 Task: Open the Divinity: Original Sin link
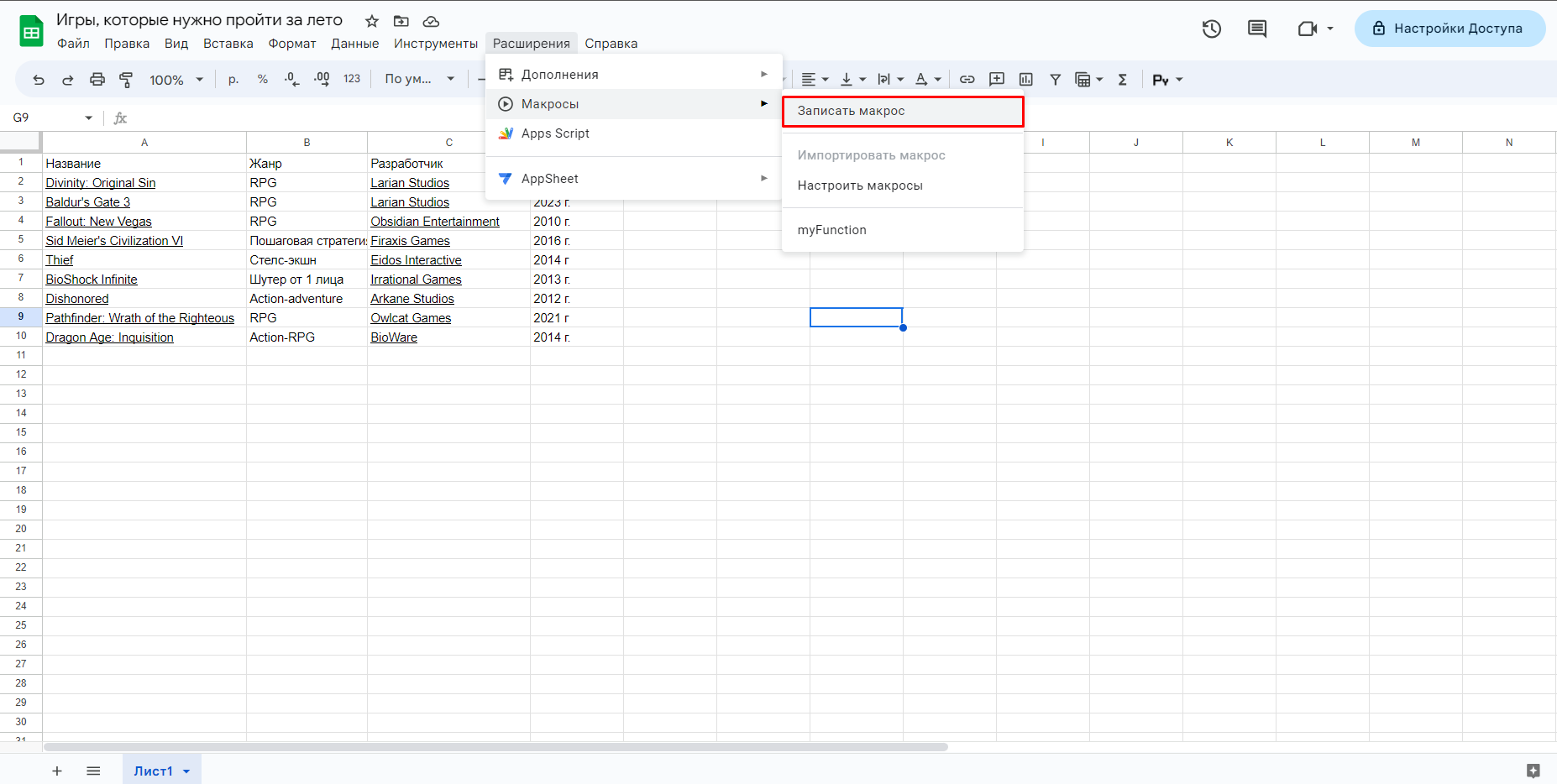pyautogui.click(x=101, y=183)
